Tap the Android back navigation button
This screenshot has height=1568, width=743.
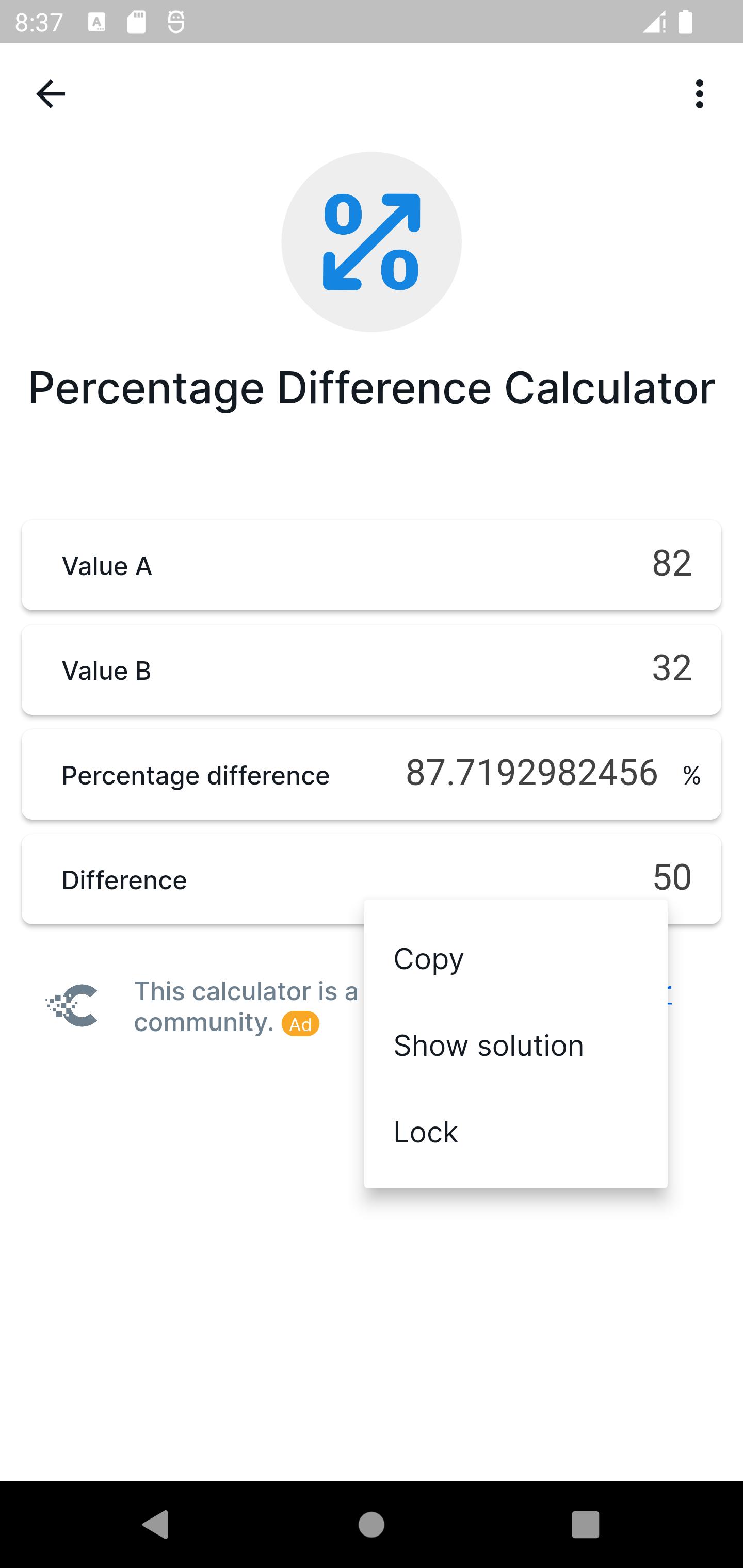pyautogui.click(x=155, y=1524)
